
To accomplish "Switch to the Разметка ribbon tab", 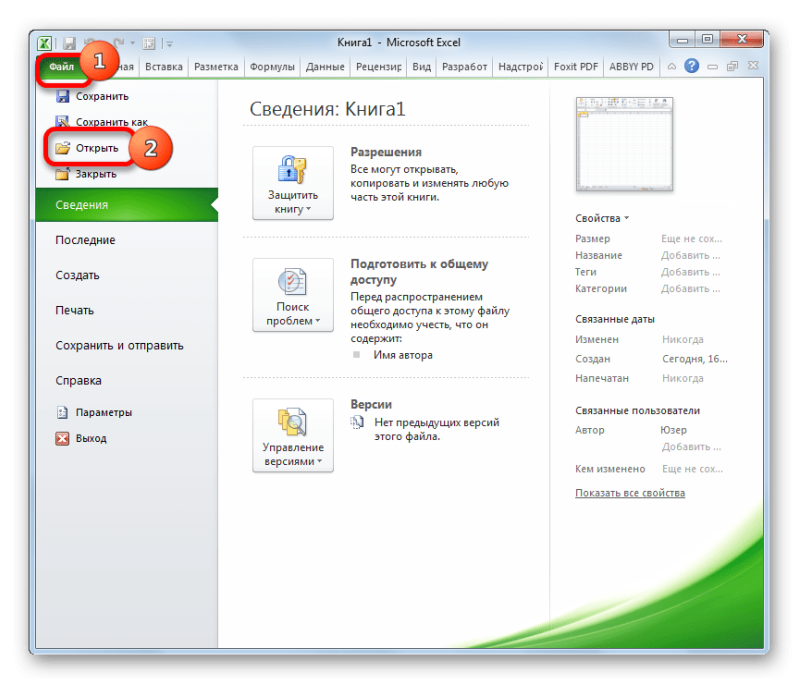I will [216, 67].
